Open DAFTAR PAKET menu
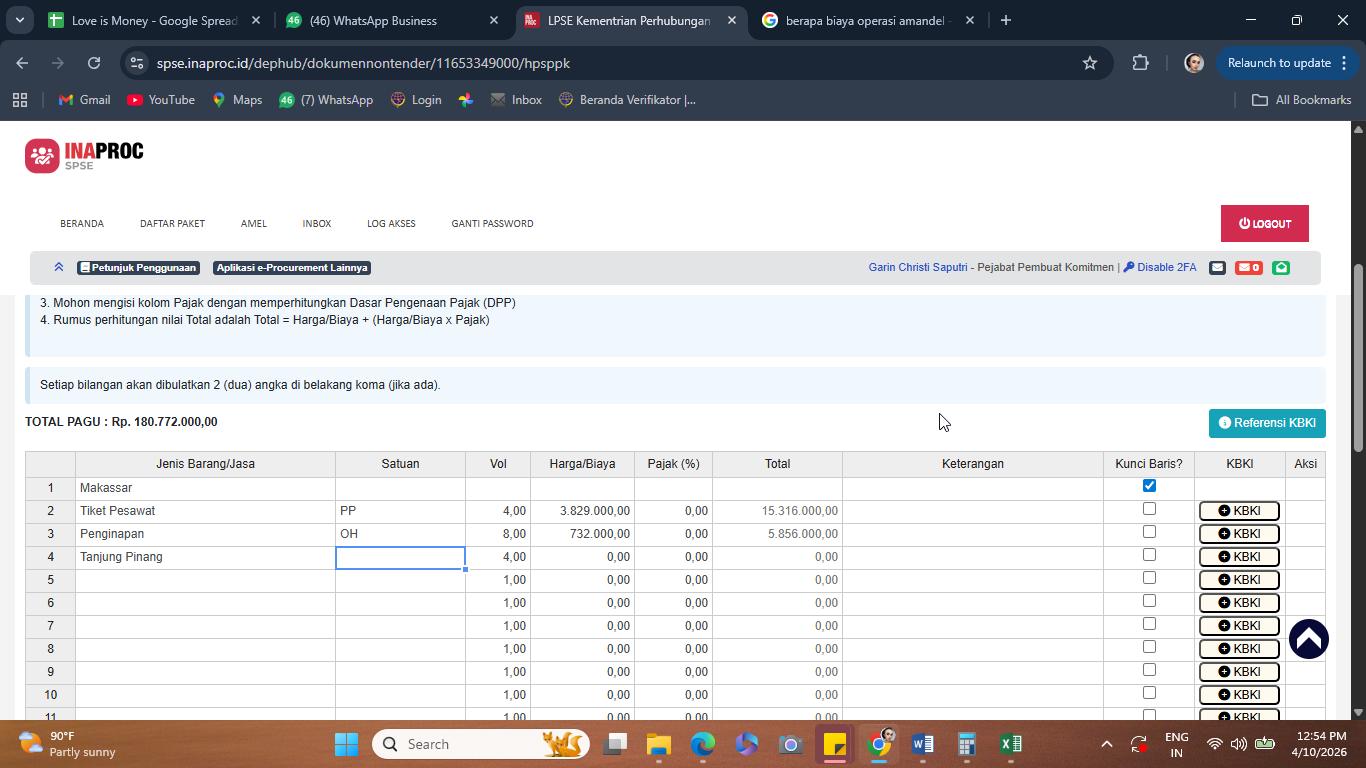This screenshot has height=768, width=1366. pyautogui.click(x=172, y=223)
